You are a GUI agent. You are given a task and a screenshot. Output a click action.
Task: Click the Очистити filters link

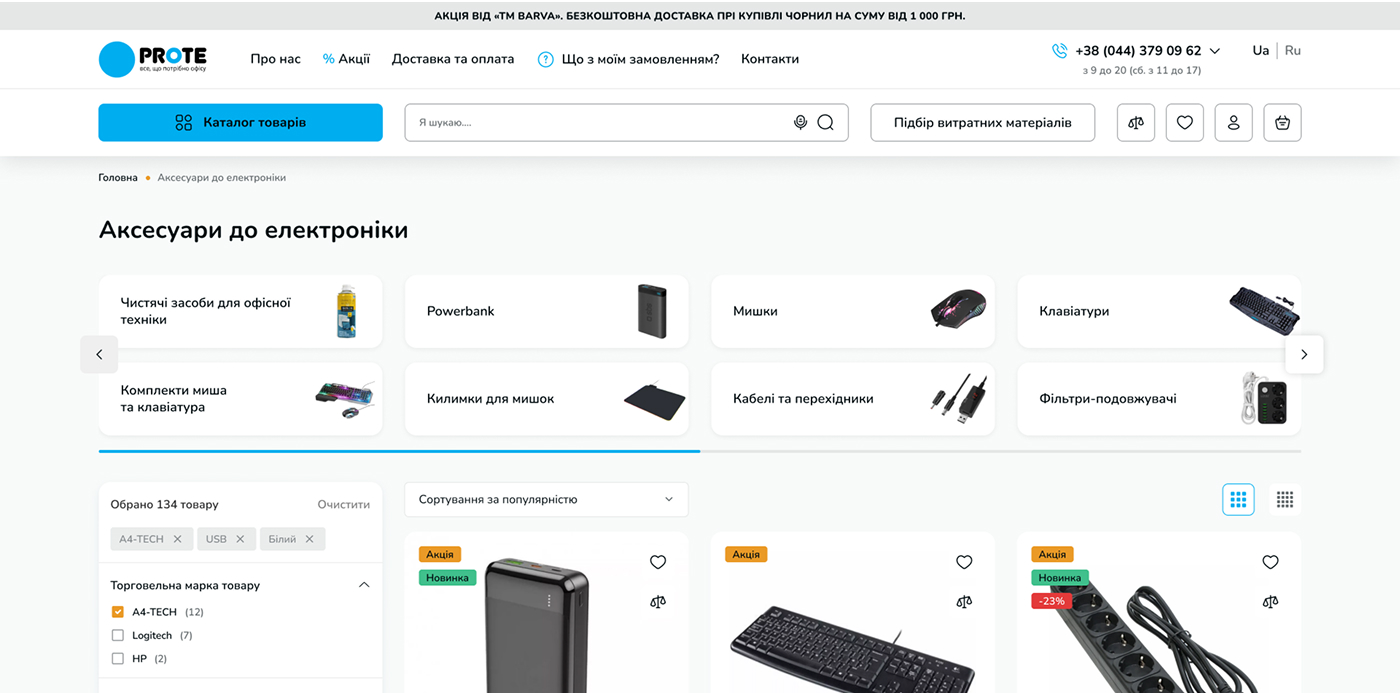point(344,505)
